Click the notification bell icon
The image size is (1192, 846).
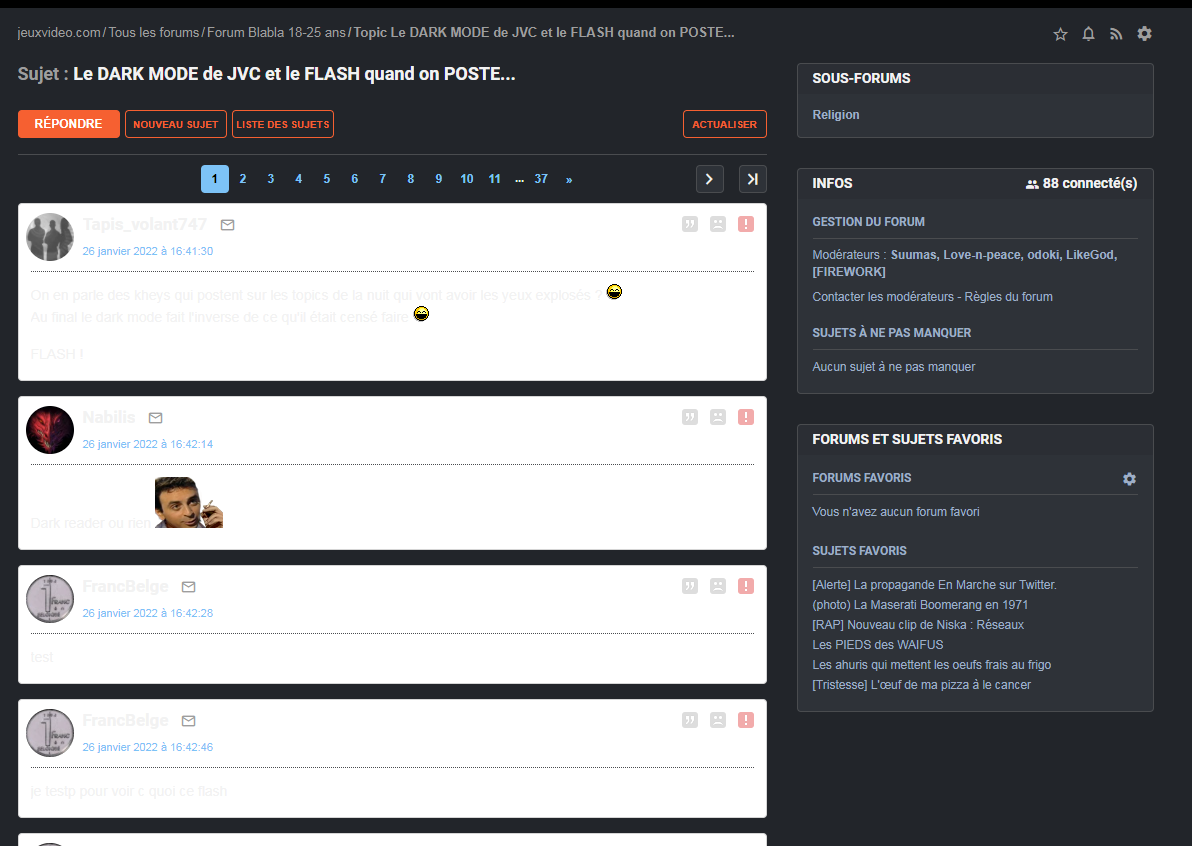(1089, 33)
